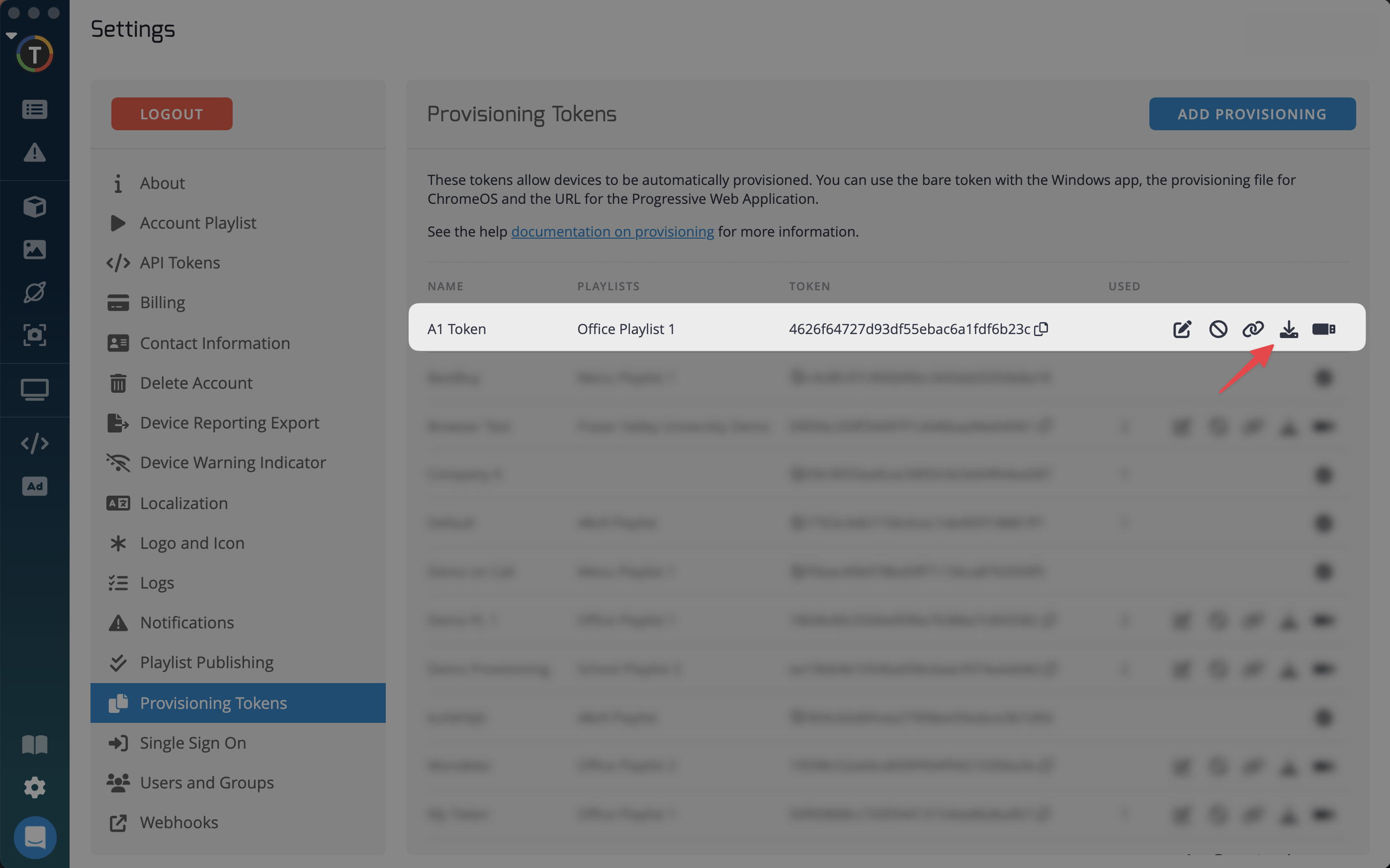Copy the A1 Token value
The width and height of the screenshot is (1390, 868).
point(1041,329)
